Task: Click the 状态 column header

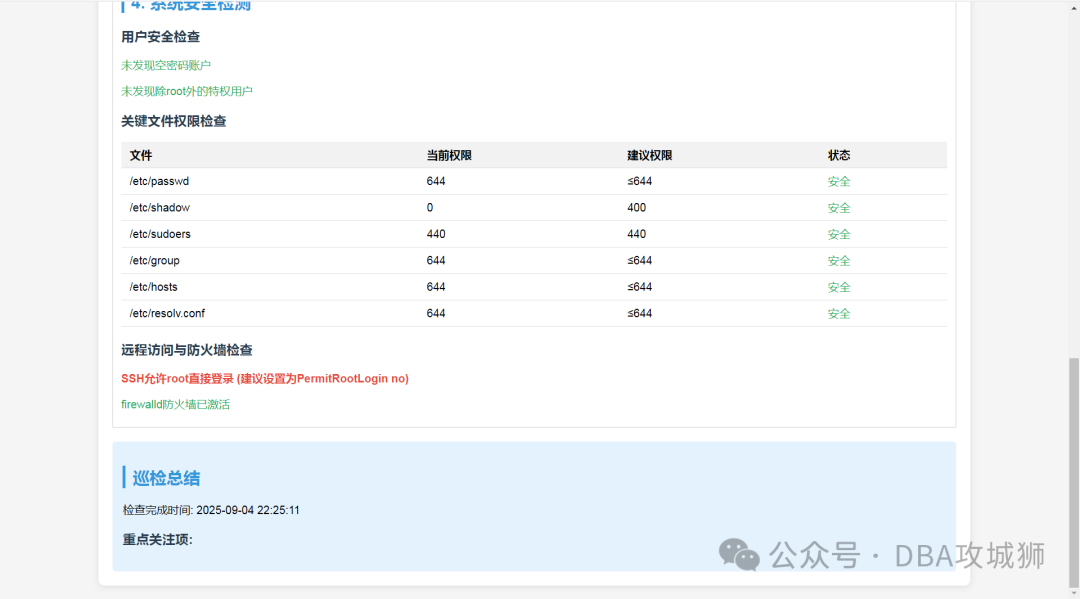Action: coord(839,156)
